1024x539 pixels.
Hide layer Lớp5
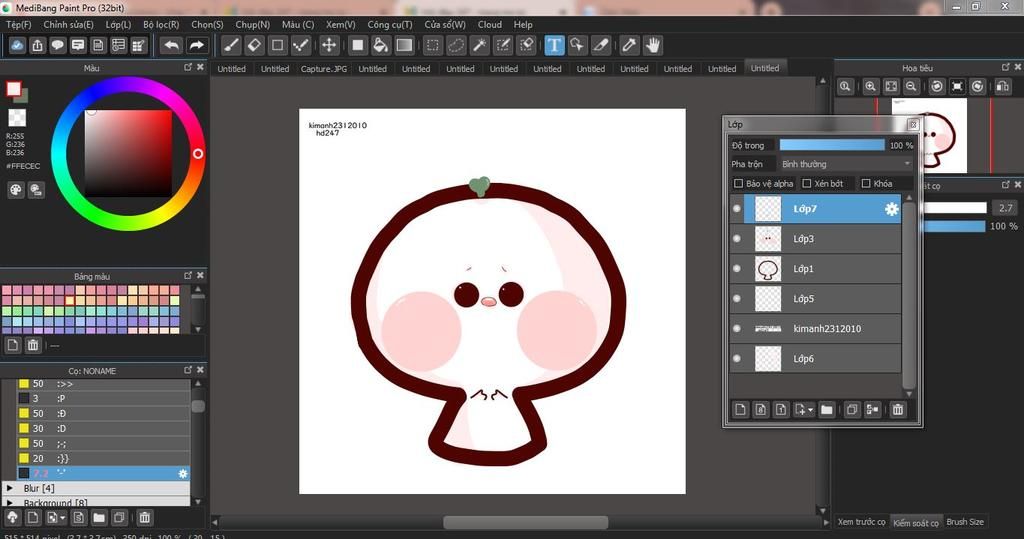pos(737,299)
